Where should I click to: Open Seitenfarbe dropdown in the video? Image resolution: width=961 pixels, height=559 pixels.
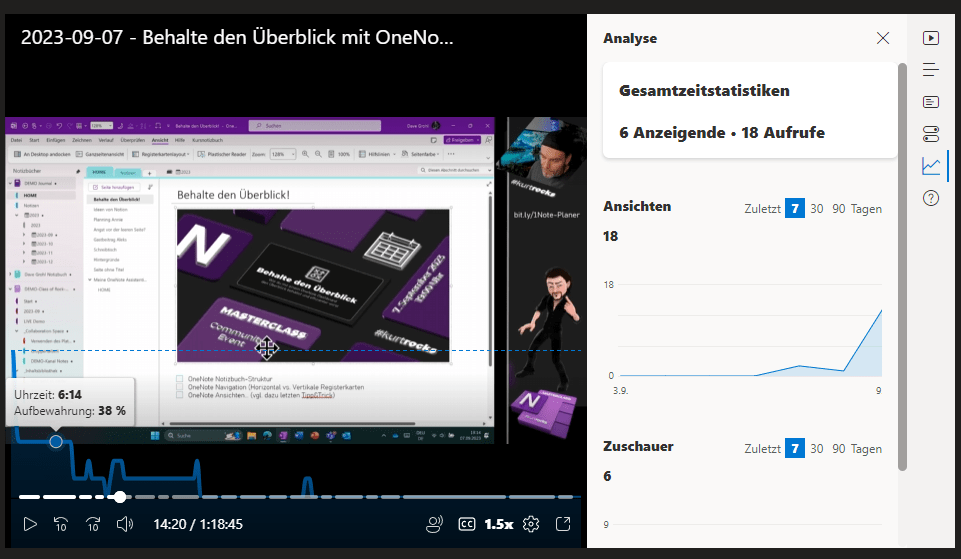click(x=420, y=154)
